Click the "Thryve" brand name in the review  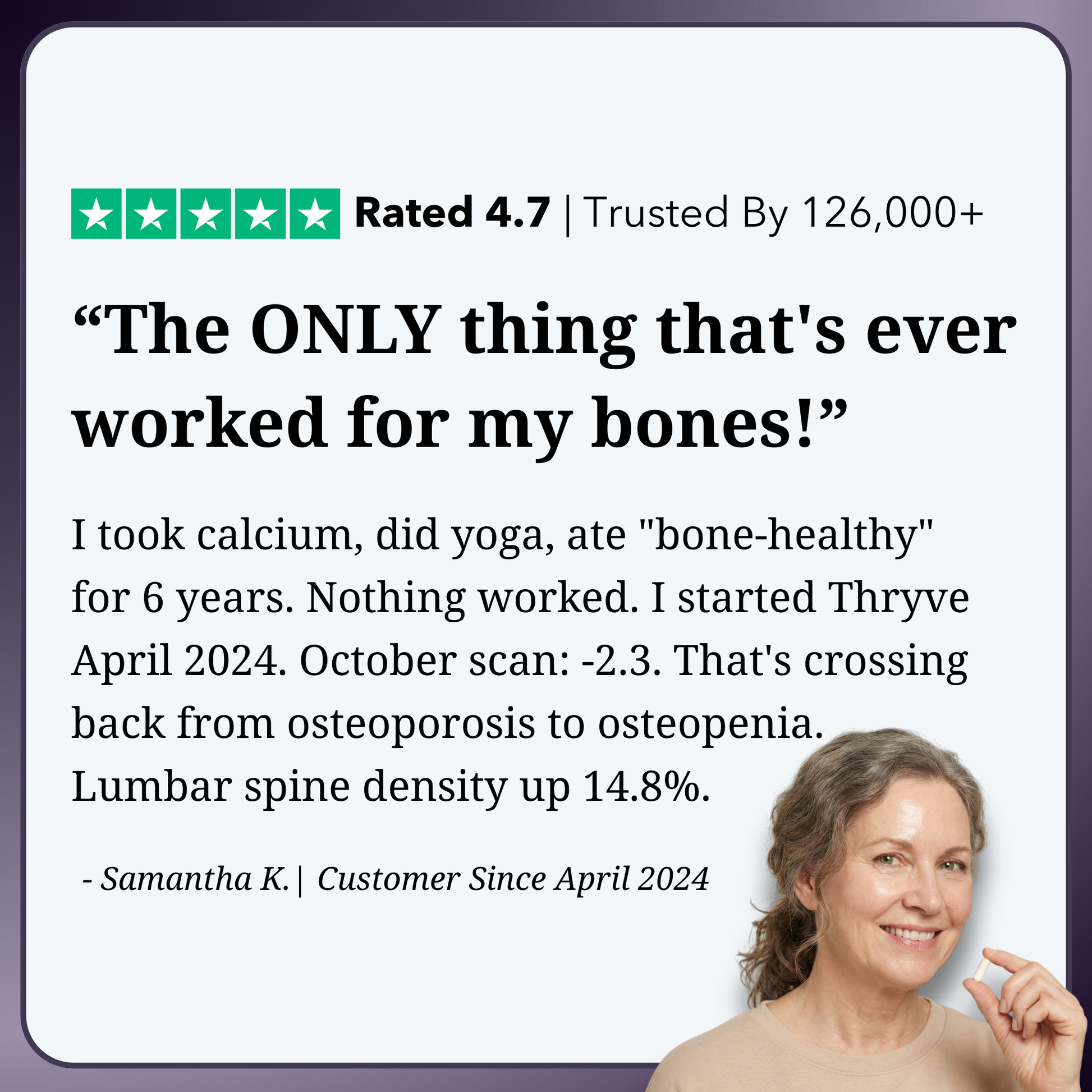pos(898,598)
